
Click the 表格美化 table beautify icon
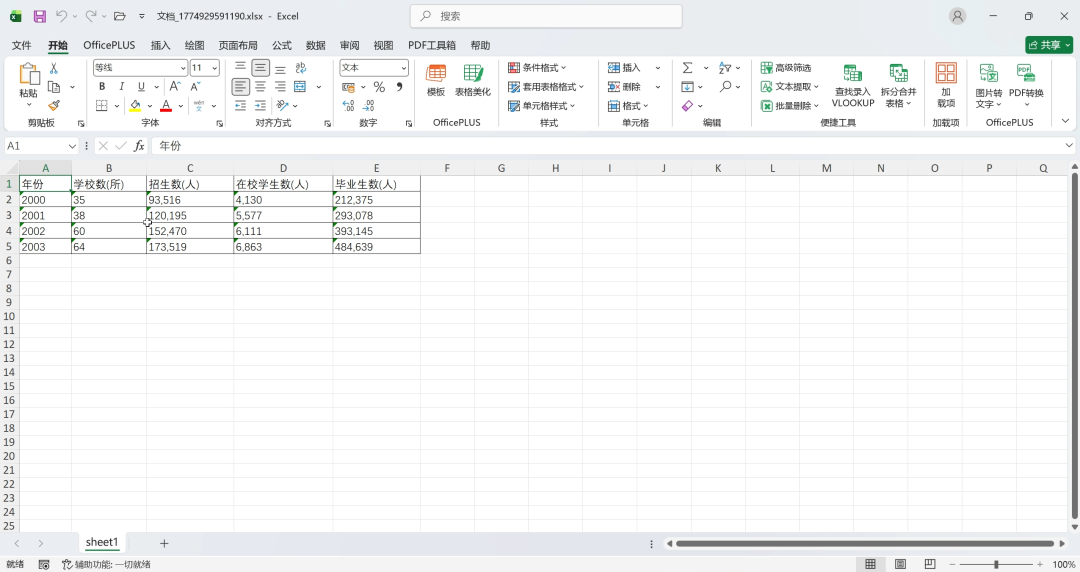click(473, 80)
